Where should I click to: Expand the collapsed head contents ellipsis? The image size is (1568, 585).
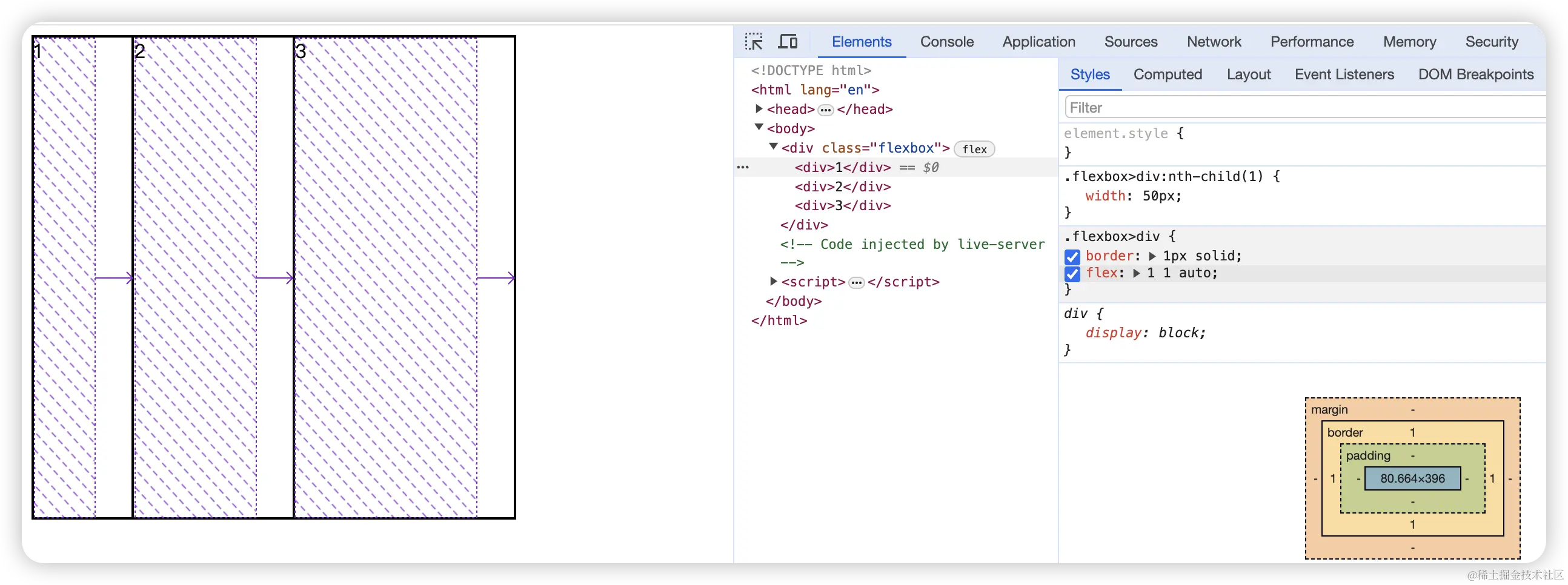point(825,110)
